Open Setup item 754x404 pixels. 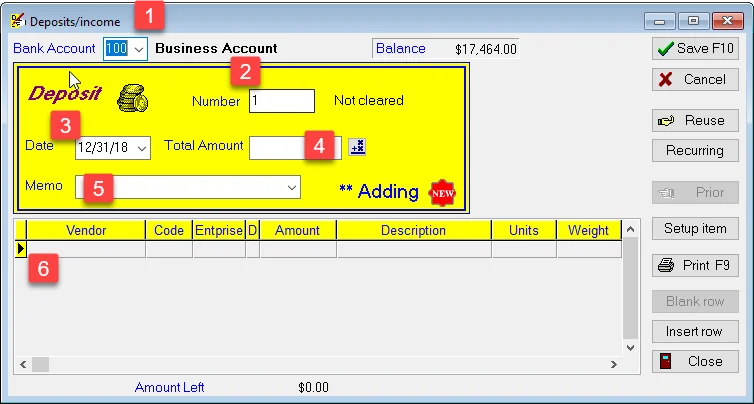click(695, 228)
